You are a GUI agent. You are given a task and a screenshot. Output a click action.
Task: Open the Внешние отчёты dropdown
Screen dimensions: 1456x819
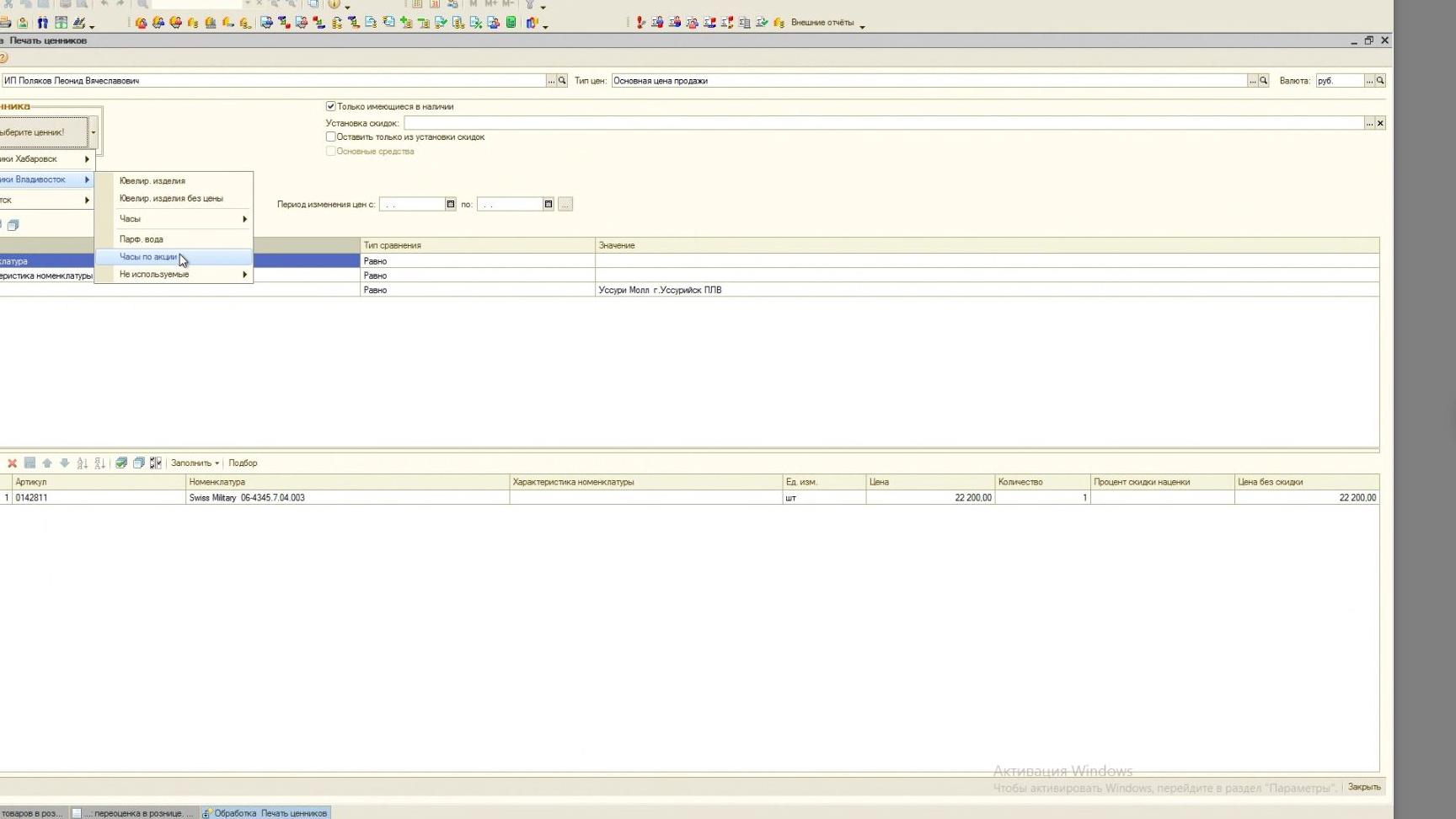[x=827, y=23]
